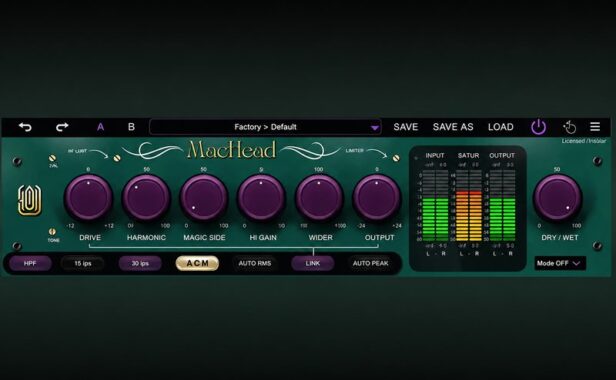Toggle the ACM button
616x380 pixels.
197,263
